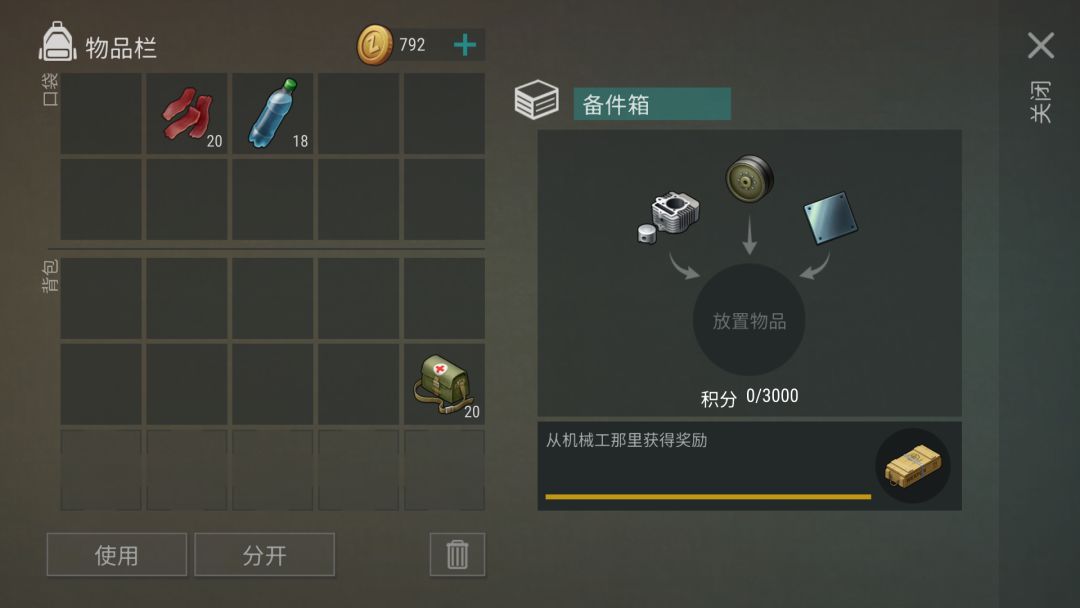Tap the metal plate part icon
The width and height of the screenshot is (1080, 608).
[831, 218]
